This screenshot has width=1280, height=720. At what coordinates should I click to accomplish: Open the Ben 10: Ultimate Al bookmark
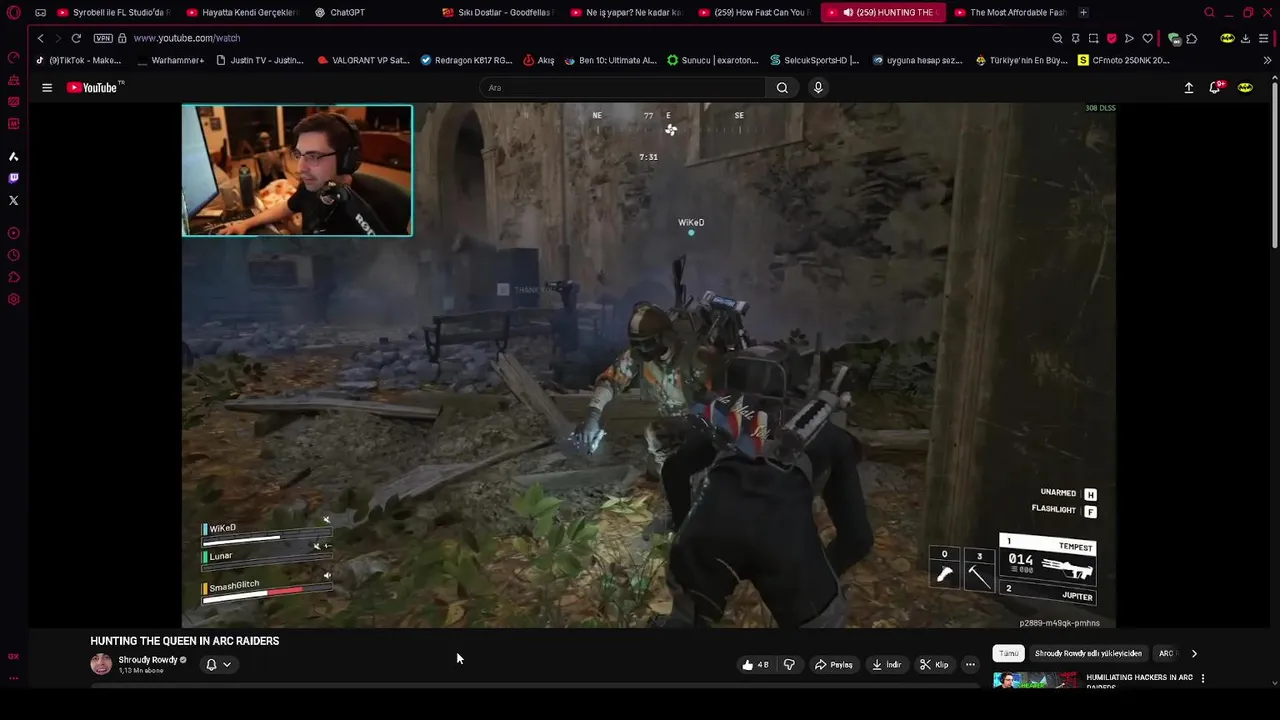(x=610, y=60)
